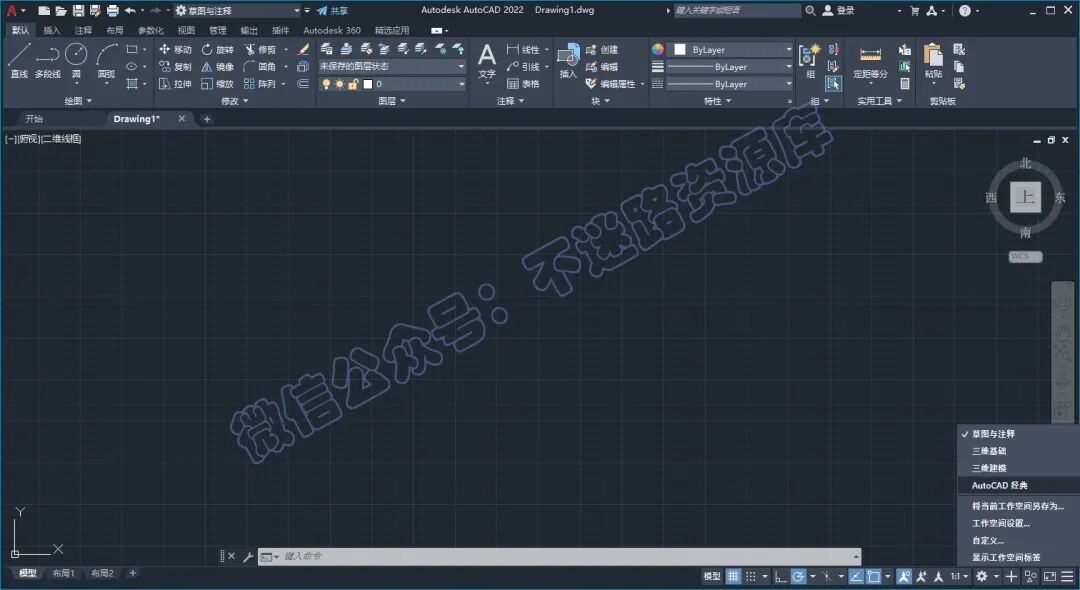This screenshot has height=590, width=1080.
Task: Click the 线性 linear dimension tool
Action: pyautogui.click(x=523, y=50)
